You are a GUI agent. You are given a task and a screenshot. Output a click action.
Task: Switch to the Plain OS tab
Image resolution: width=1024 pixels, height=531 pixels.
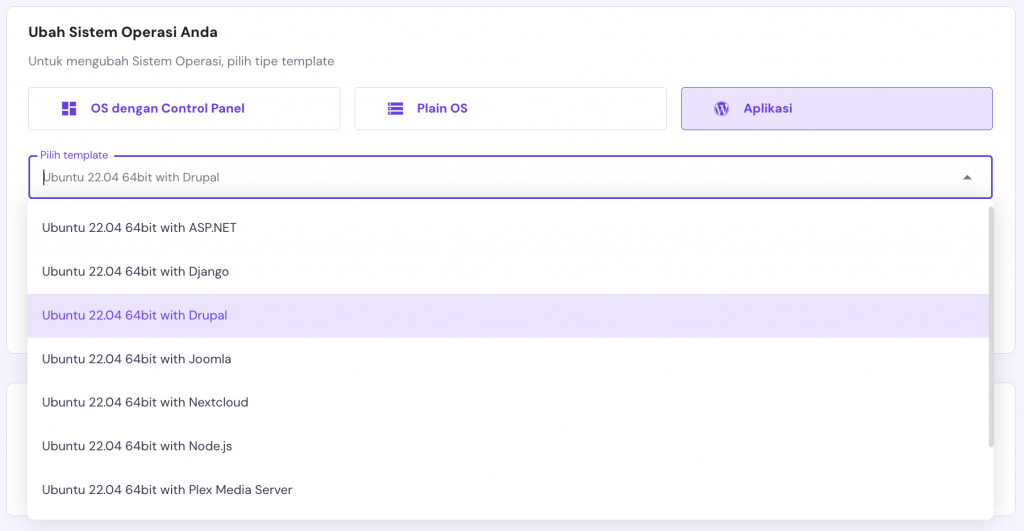point(510,108)
